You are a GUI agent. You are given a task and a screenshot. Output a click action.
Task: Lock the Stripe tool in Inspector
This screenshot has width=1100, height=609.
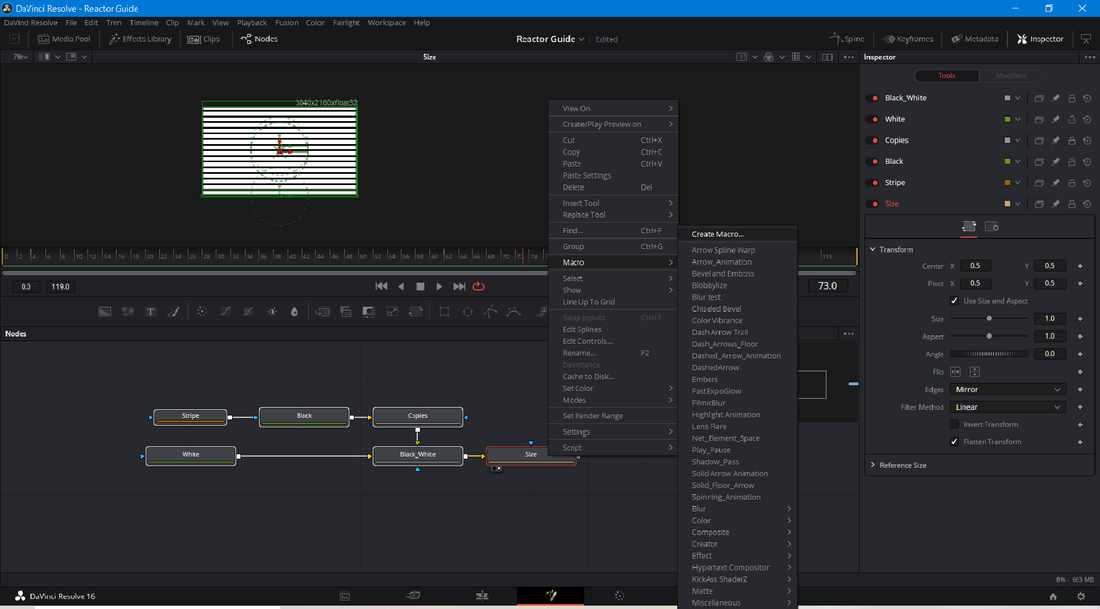pyautogui.click(x=1071, y=183)
